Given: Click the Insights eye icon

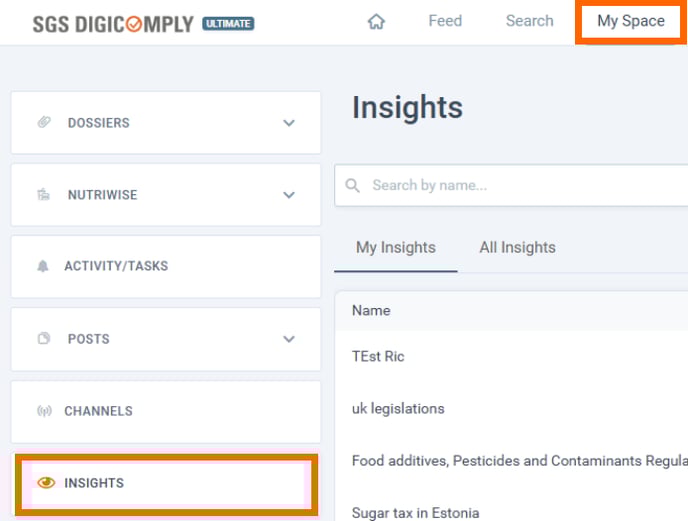Looking at the screenshot, I should click(x=45, y=483).
